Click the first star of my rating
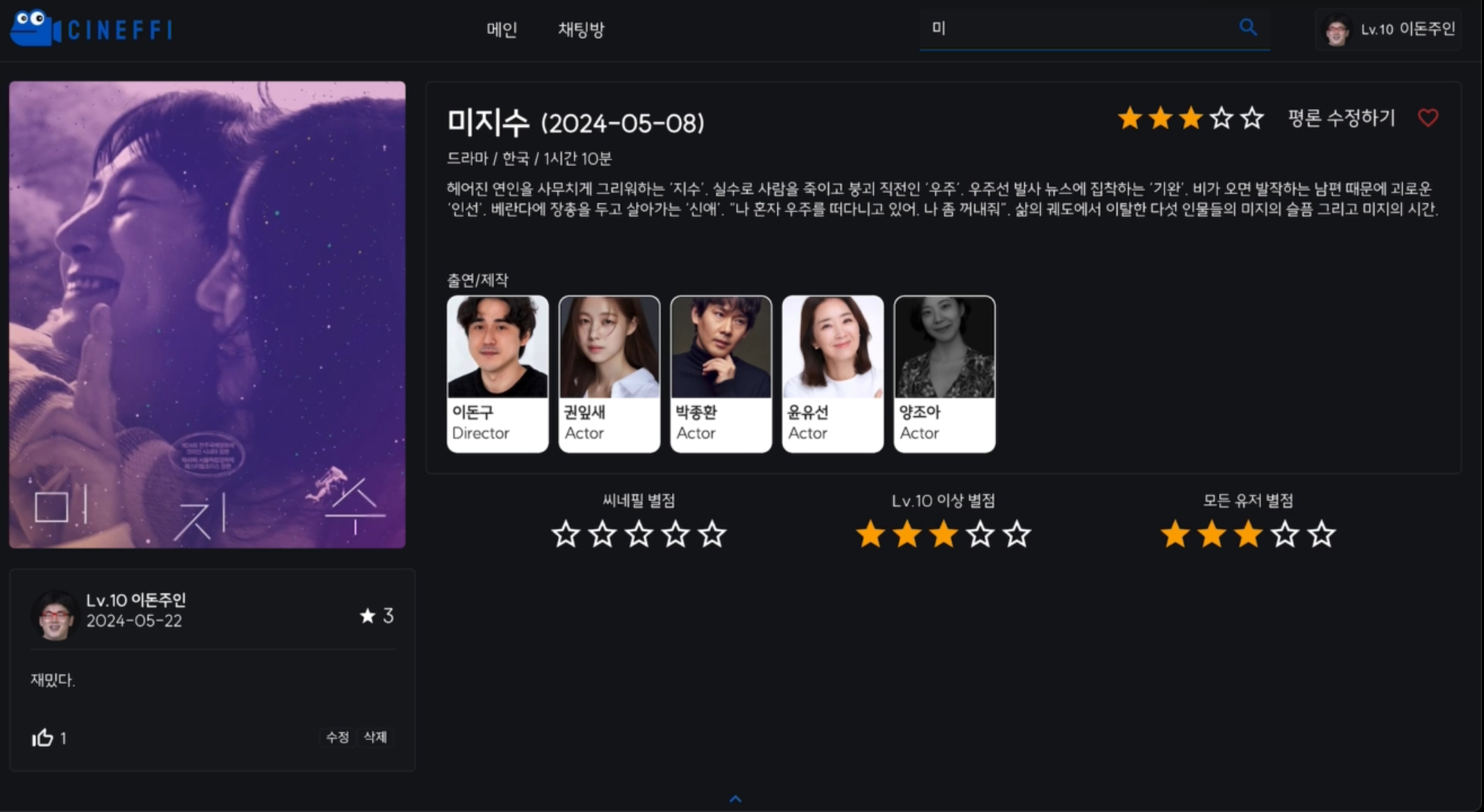This screenshot has width=1484, height=812. coord(1130,118)
